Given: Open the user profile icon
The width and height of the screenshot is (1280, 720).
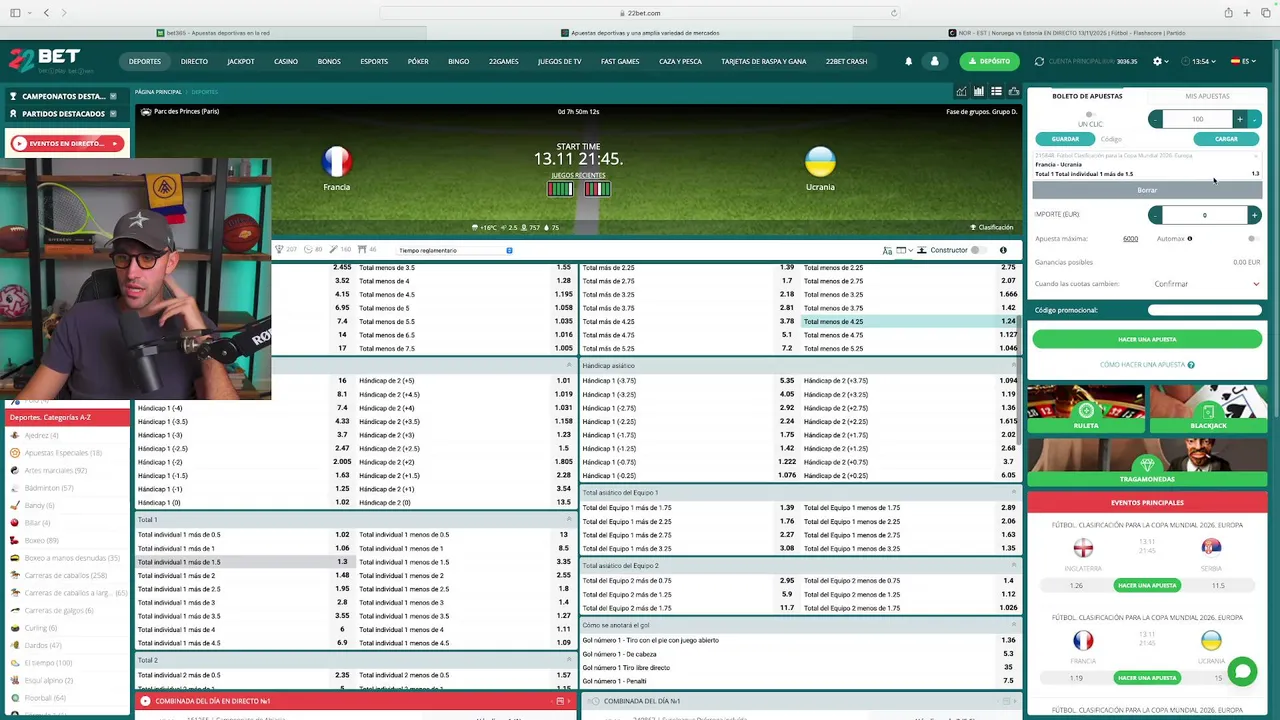Looking at the screenshot, I should tap(935, 61).
